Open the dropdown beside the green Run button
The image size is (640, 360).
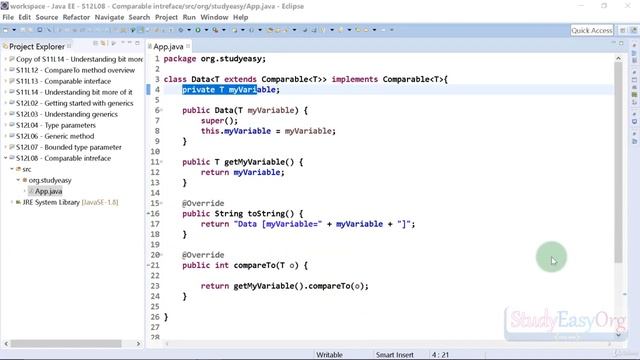point(206,30)
